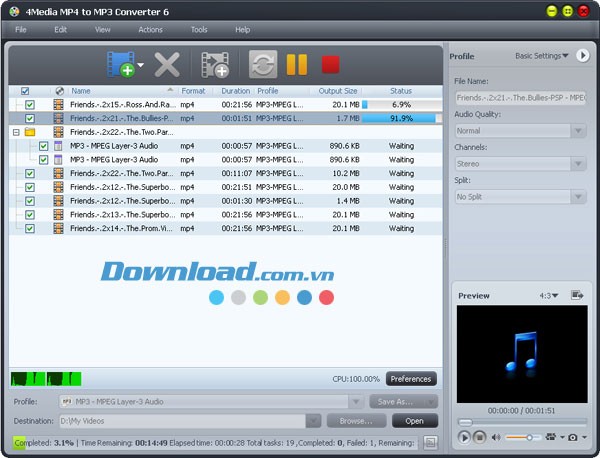This screenshot has height=458, width=600.
Task: Click the Preferences button
Action: click(411, 379)
